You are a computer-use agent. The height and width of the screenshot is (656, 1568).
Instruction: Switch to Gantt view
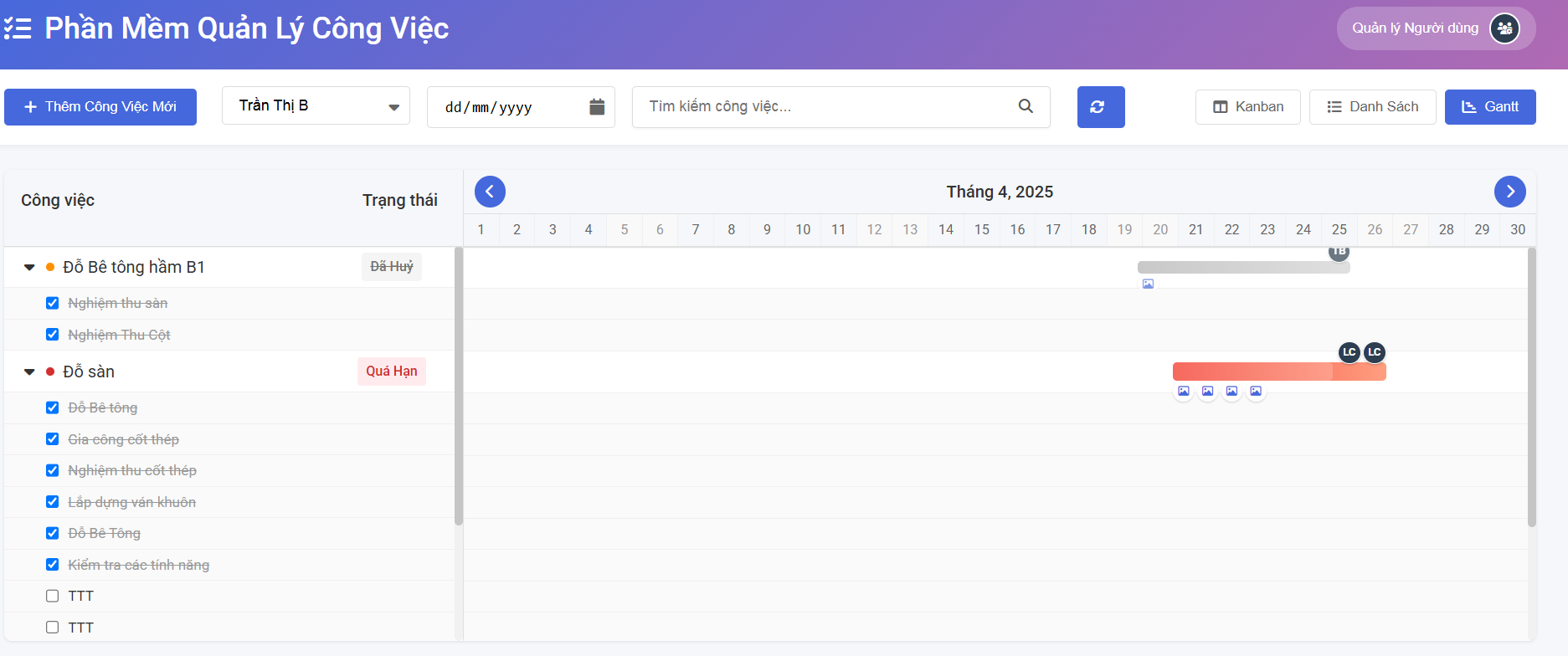(x=1490, y=107)
